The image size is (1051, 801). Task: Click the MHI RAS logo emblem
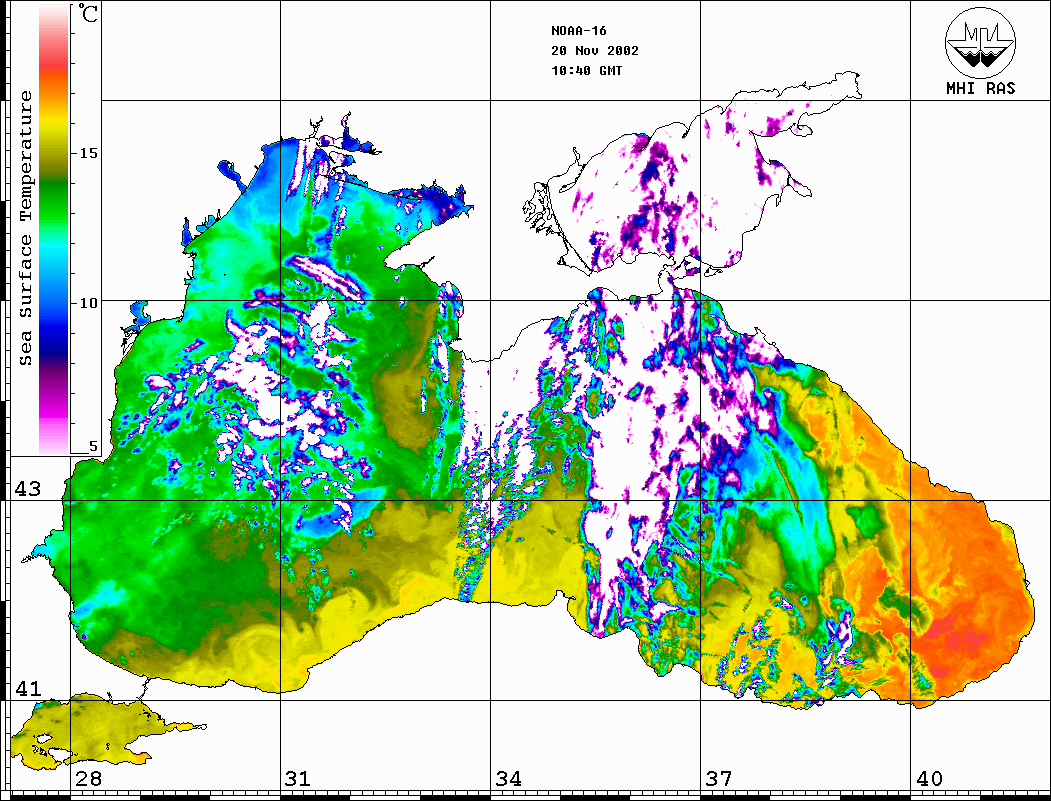[981, 42]
